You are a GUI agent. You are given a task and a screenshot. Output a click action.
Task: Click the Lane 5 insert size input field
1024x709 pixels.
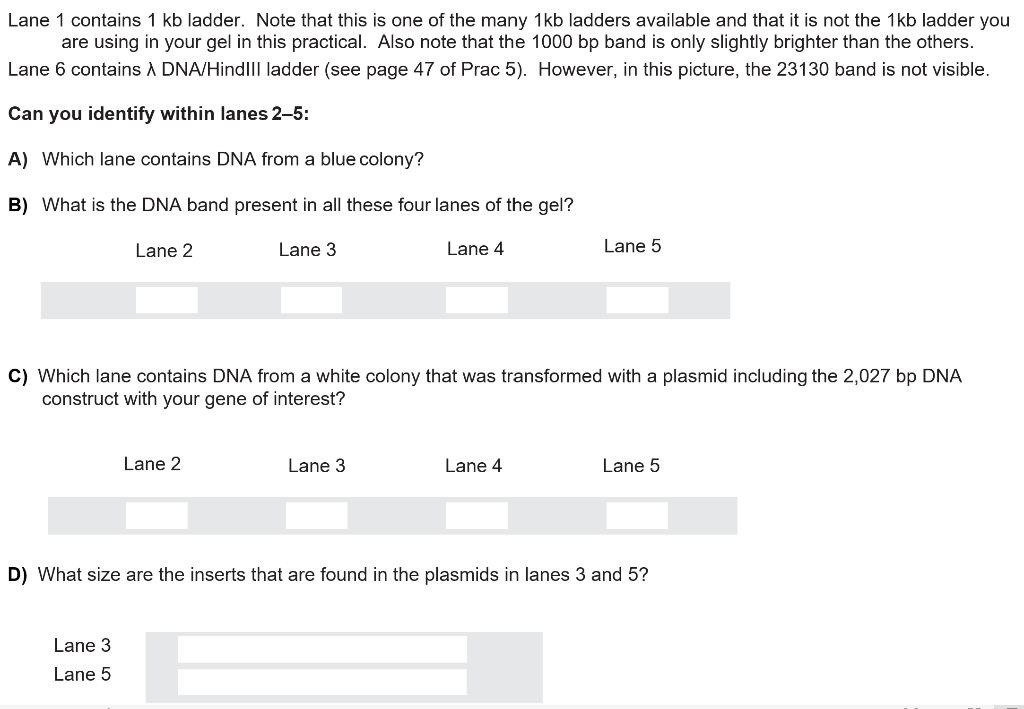coord(322,681)
